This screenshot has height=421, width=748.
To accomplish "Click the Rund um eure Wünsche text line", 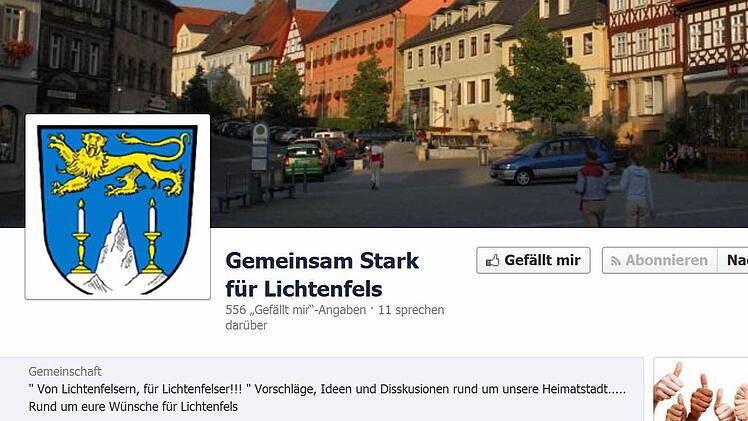I will point(133,407).
